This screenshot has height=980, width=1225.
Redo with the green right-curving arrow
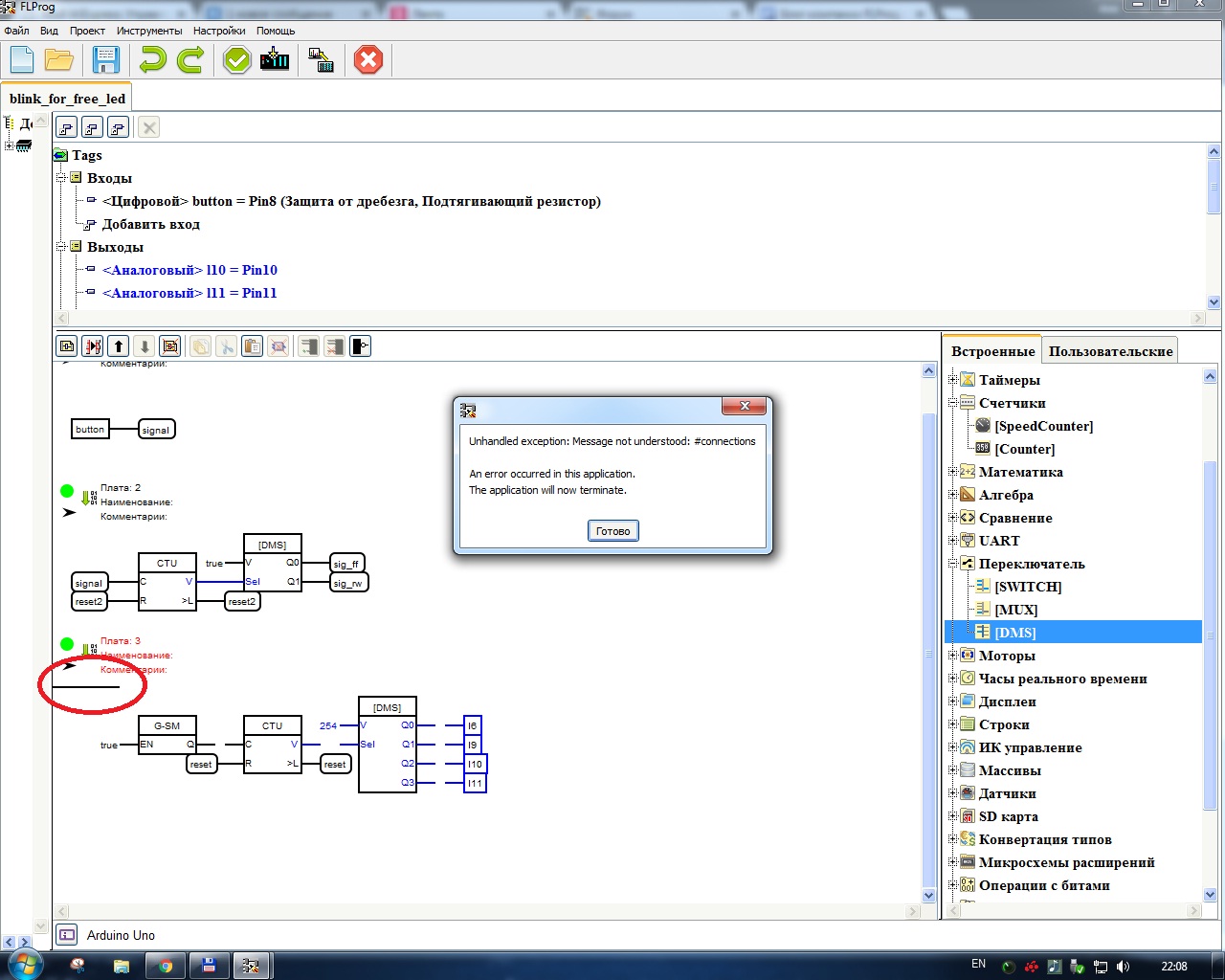pyautogui.click(x=190, y=60)
